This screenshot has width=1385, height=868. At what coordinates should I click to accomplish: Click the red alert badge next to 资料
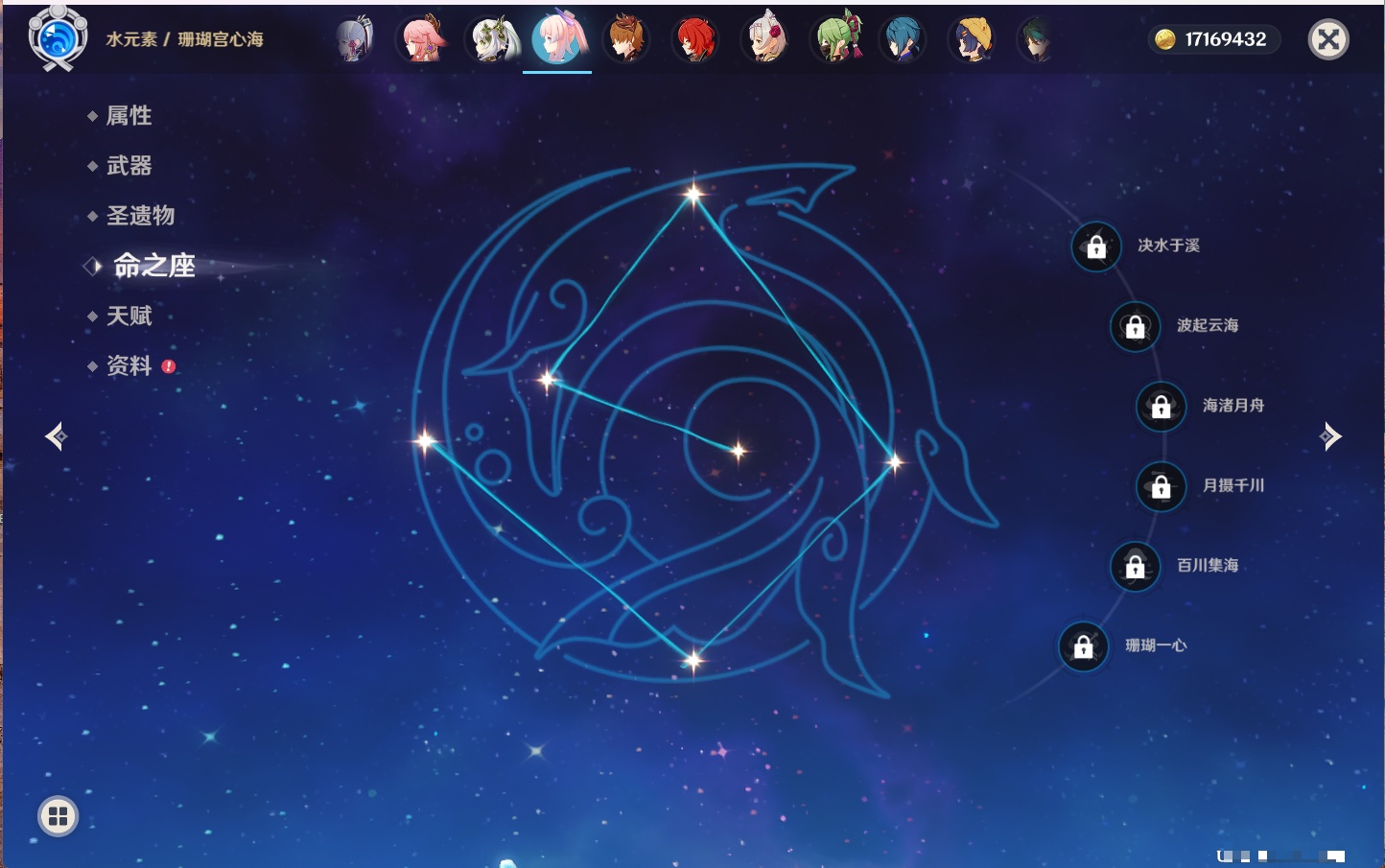pyautogui.click(x=169, y=366)
